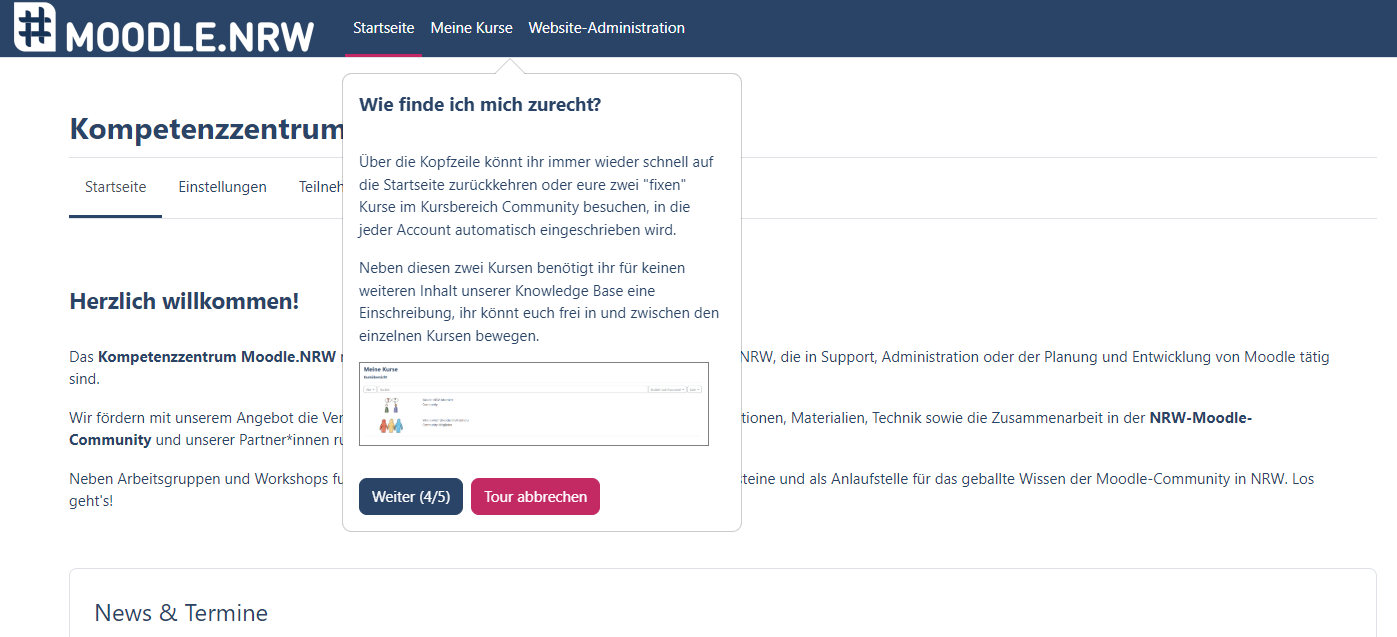The height and width of the screenshot is (637, 1397).
Task: Click the News & Termine section heading
Action: point(181,612)
